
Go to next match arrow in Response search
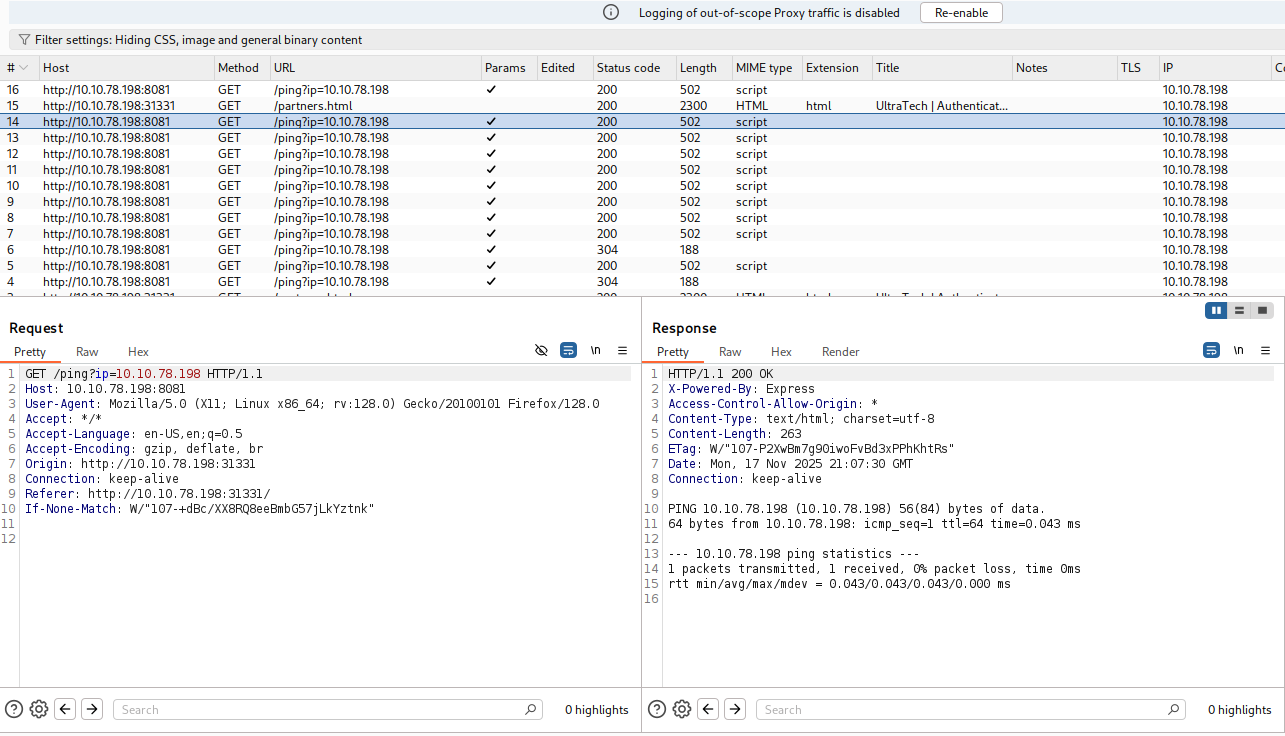pos(735,709)
